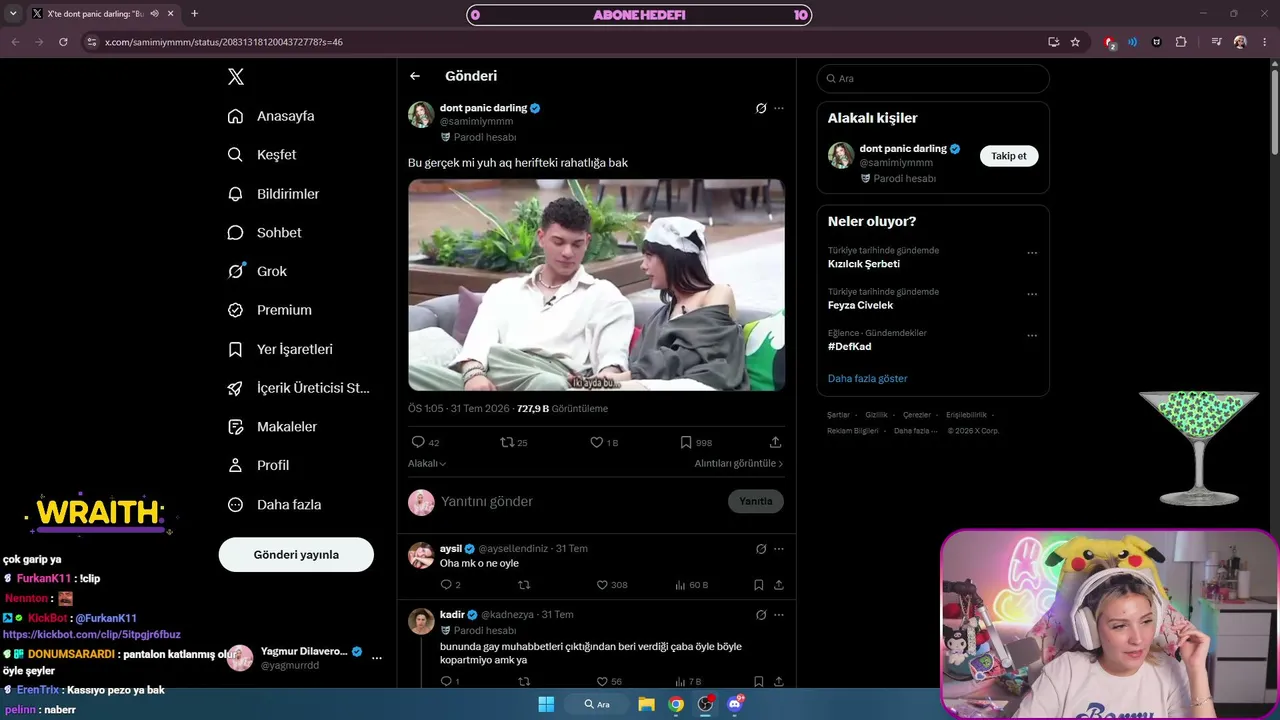Ask Grok about aysil's reply
Image resolution: width=1280 pixels, height=720 pixels.
pyautogui.click(x=761, y=549)
